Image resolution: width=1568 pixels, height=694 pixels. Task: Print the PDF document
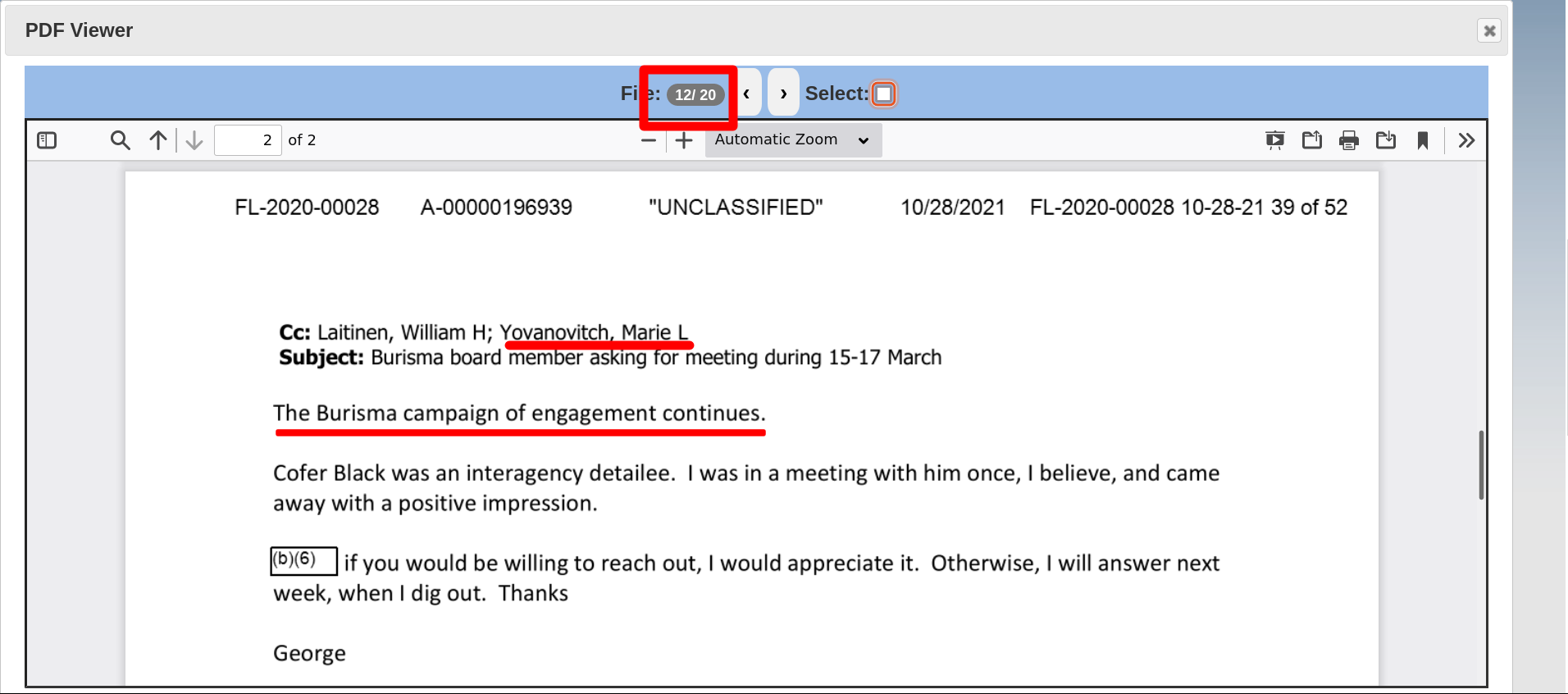[x=1349, y=140]
